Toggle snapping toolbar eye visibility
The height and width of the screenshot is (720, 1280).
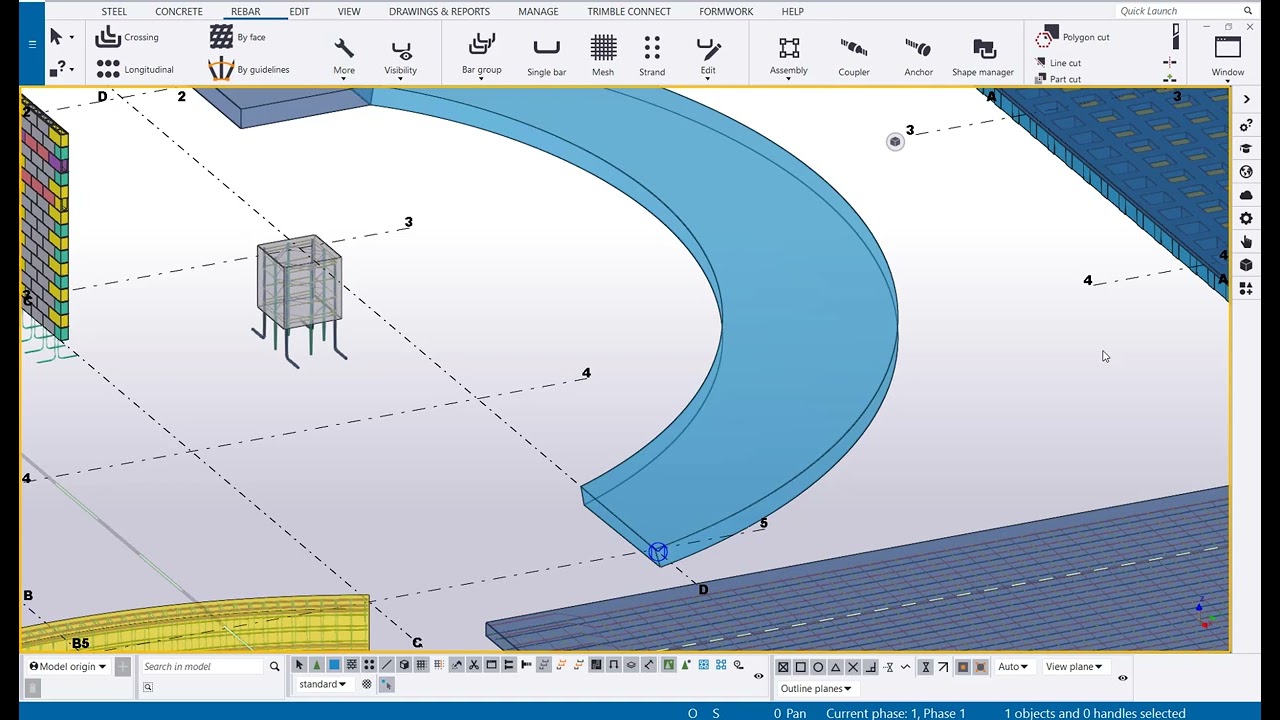tap(1123, 678)
